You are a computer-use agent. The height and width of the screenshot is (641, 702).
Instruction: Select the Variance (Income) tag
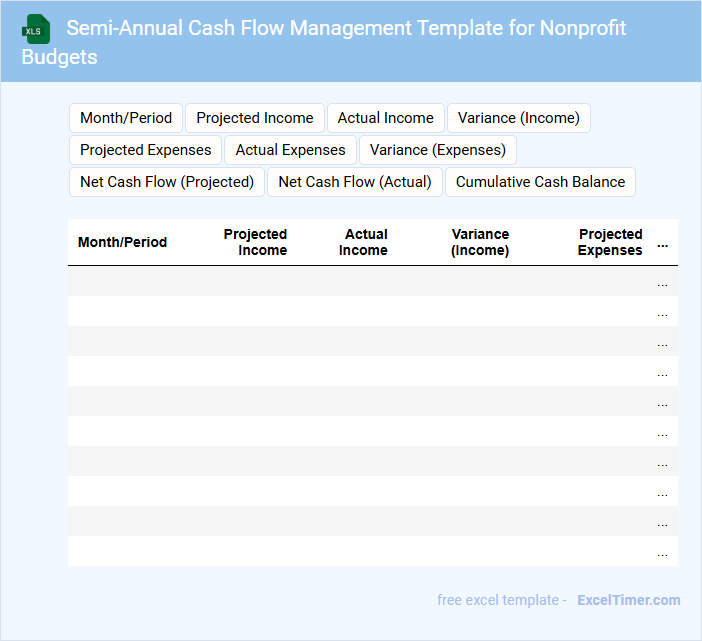(x=518, y=118)
